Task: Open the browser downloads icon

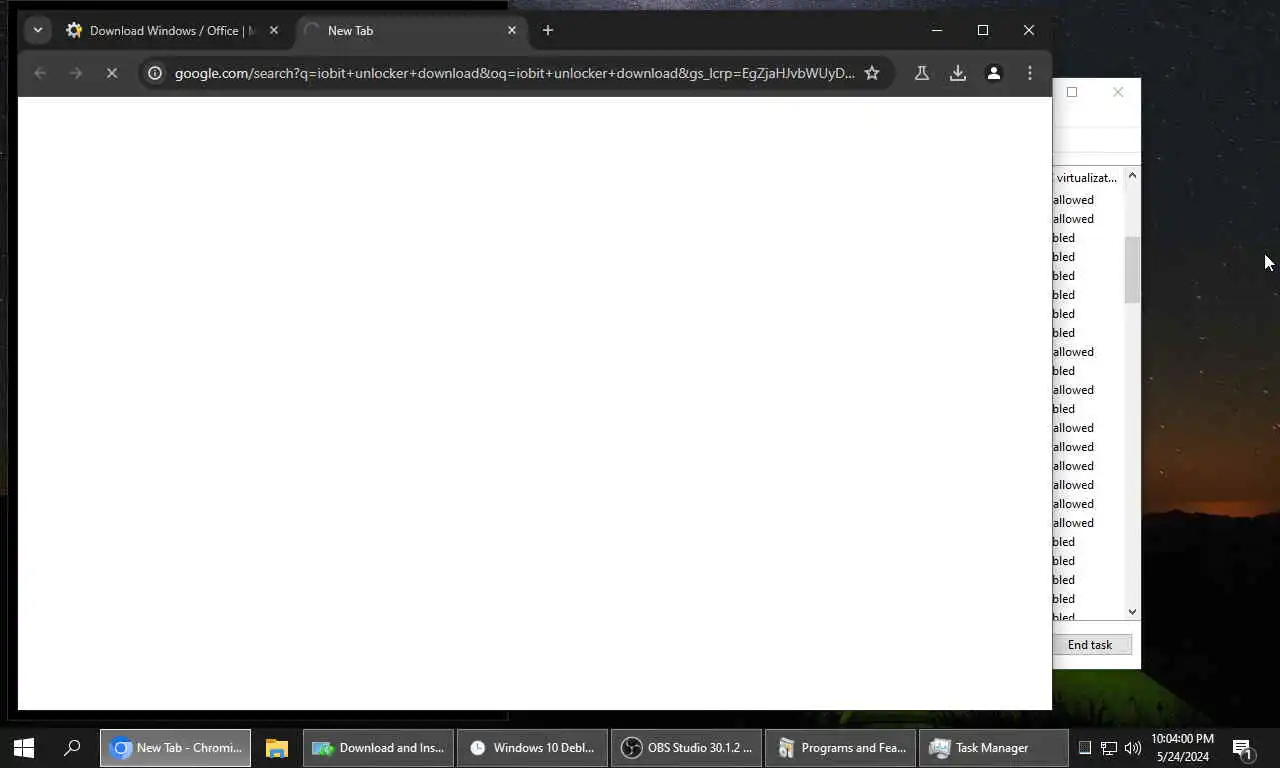Action: pyautogui.click(x=958, y=73)
